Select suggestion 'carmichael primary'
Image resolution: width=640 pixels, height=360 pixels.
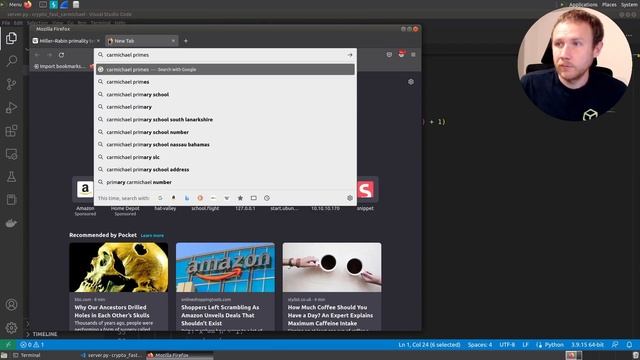(225, 107)
